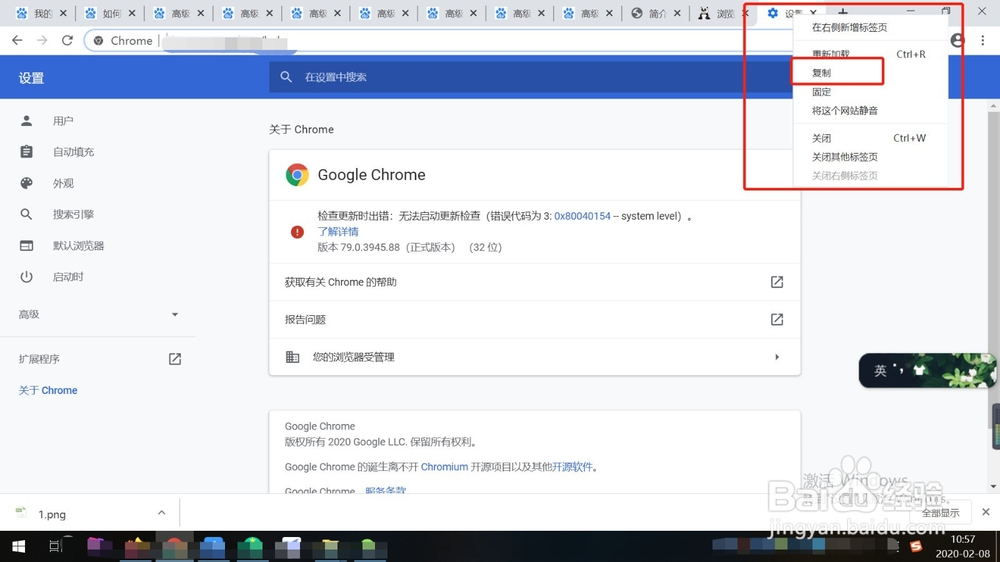1000x562 pixels.
Task: Reload the page with the refresh icon
Action: (67, 40)
